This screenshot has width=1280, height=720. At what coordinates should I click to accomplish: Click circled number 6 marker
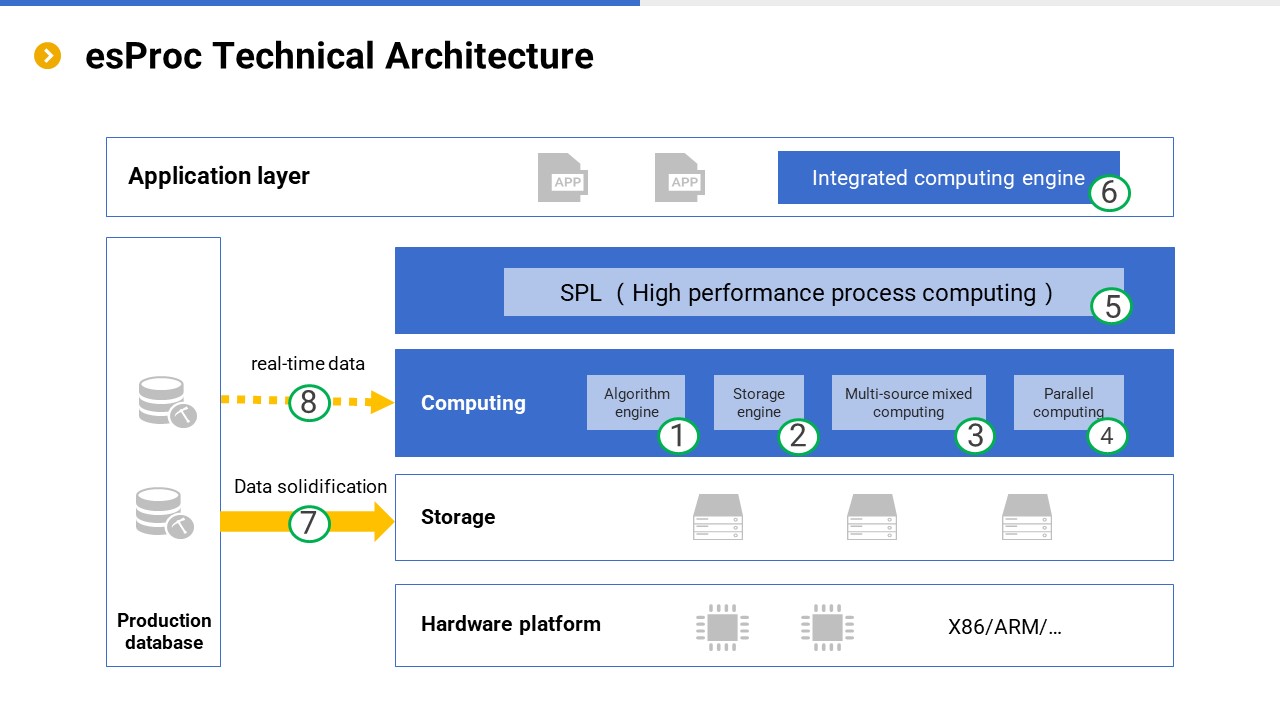tap(1109, 192)
